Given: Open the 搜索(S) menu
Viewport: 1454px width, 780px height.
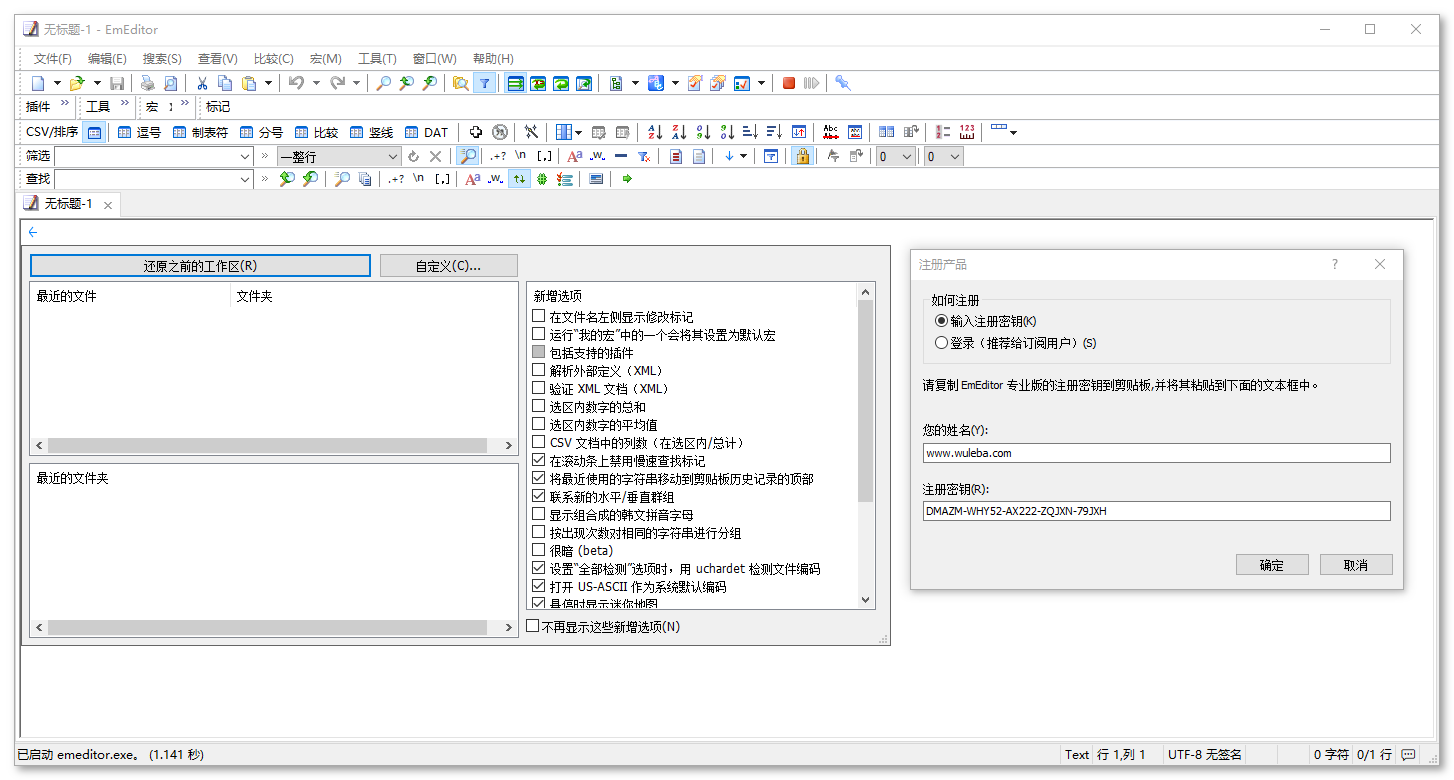Looking at the screenshot, I should (162, 59).
